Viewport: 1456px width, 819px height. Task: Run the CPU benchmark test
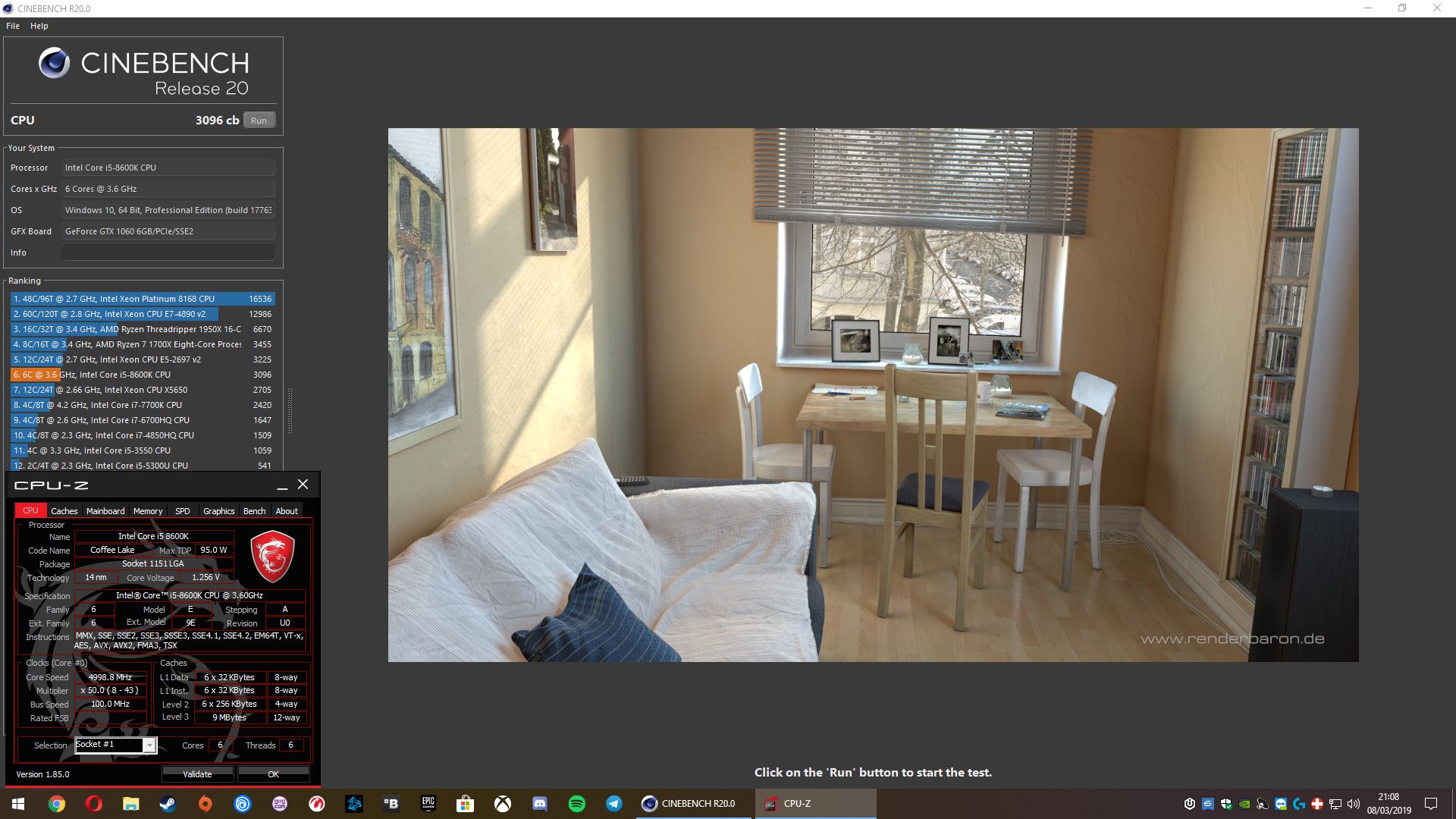pos(259,121)
